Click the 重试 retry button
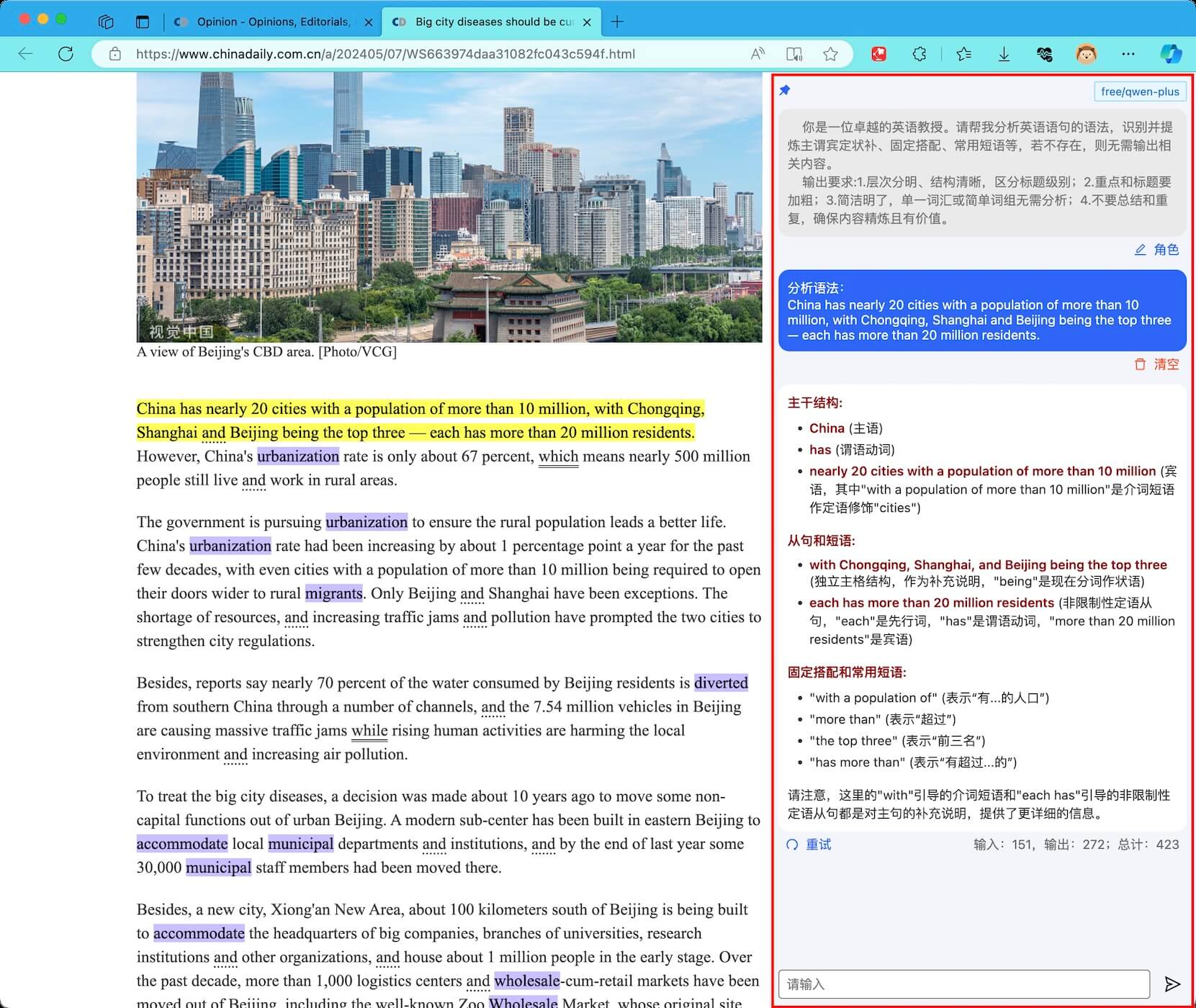 (x=809, y=845)
